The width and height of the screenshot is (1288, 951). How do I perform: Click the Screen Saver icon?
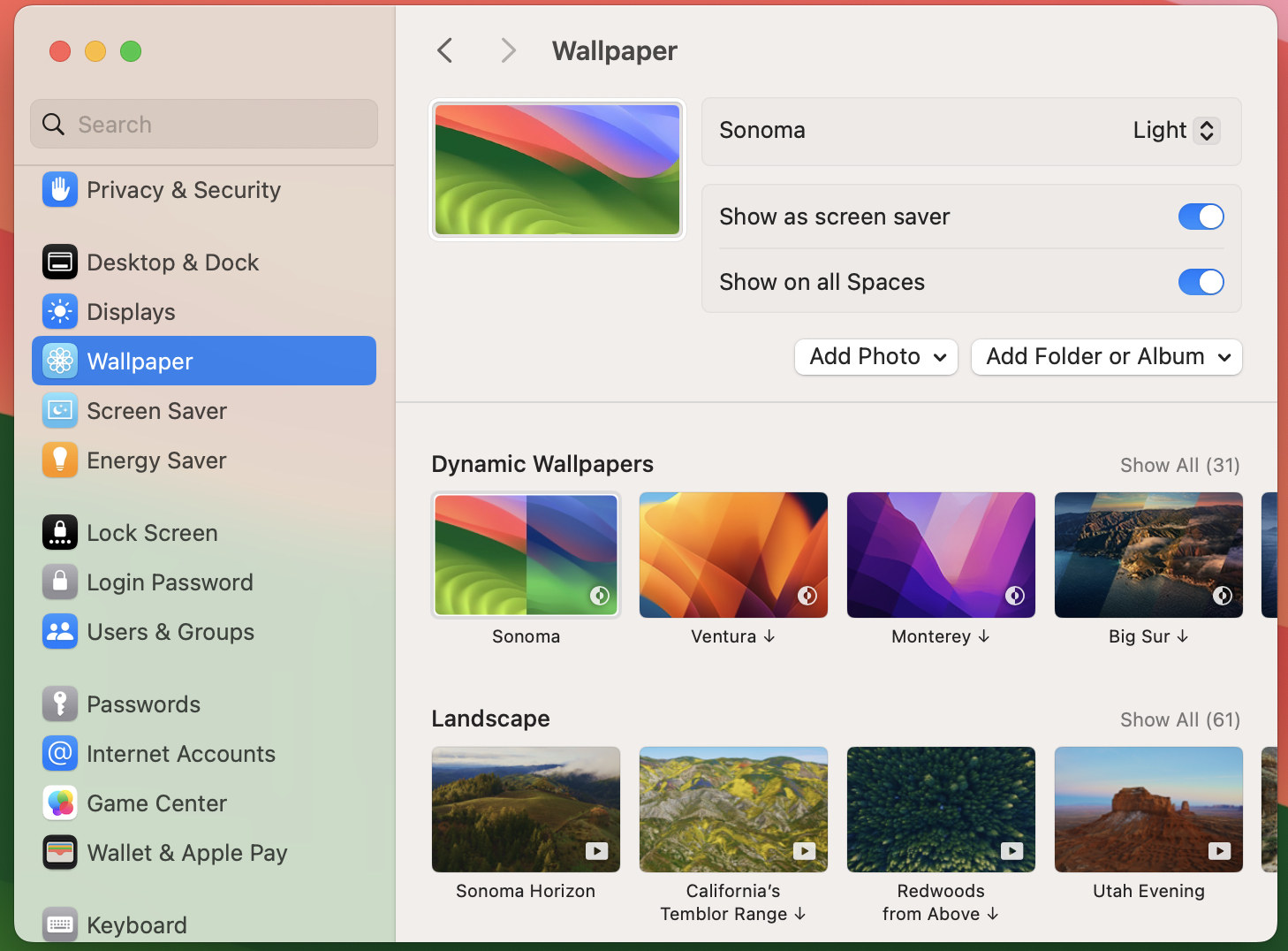click(x=60, y=410)
